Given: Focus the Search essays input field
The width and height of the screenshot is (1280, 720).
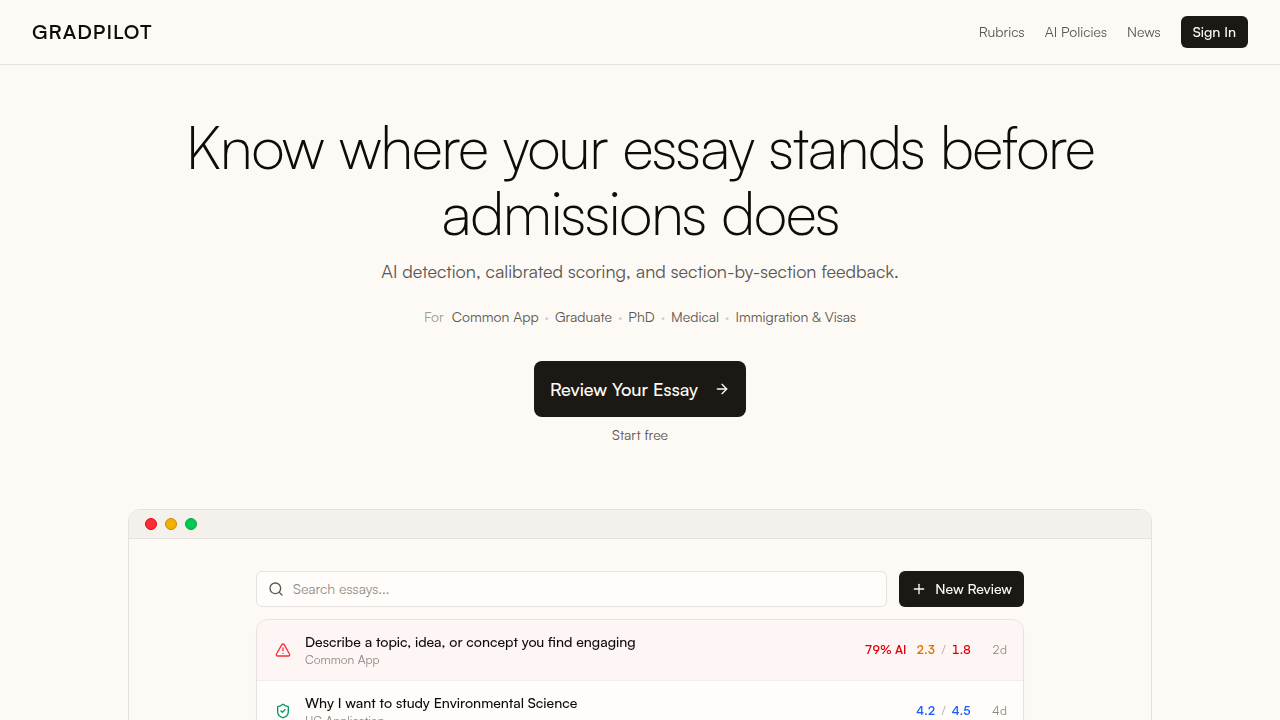Looking at the screenshot, I should click(x=571, y=589).
